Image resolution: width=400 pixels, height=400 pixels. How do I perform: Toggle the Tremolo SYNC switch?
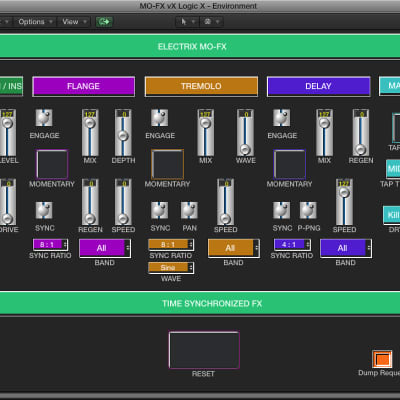pos(159,210)
